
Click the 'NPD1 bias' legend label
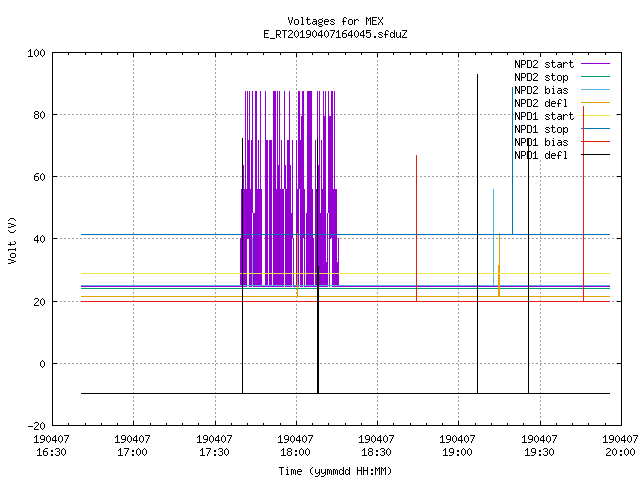coord(541,142)
